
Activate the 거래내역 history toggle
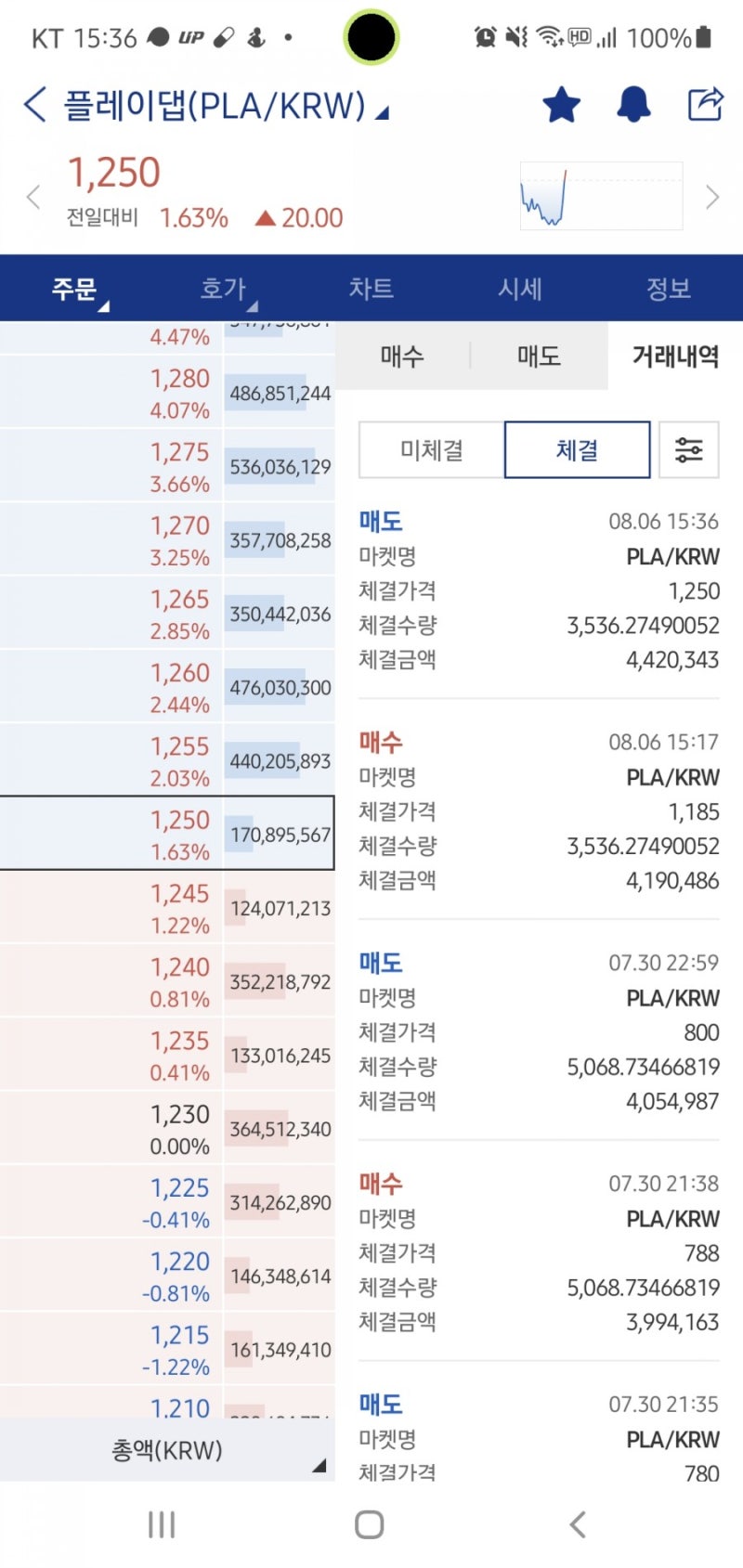tap(671, 356)
